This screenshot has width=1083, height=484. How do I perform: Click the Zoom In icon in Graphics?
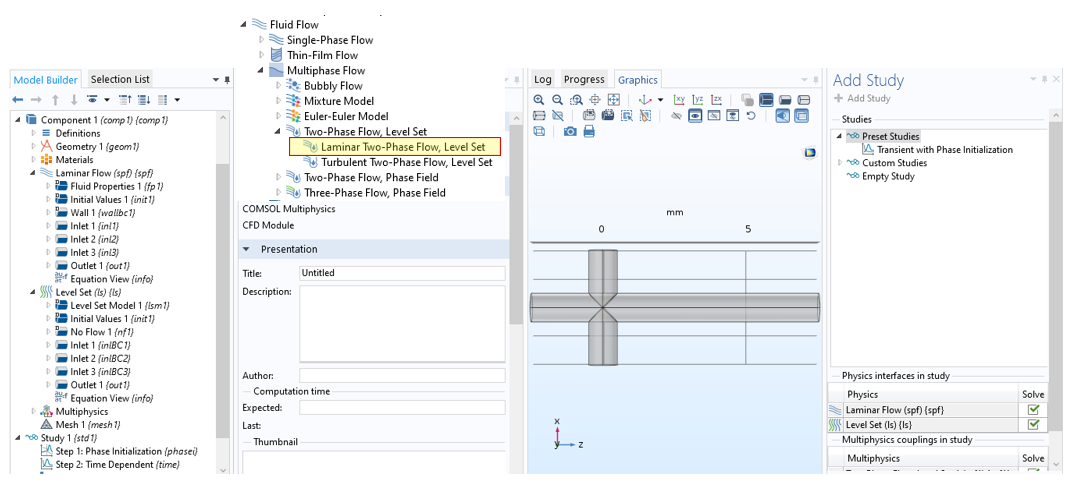[x=539, y=100]
